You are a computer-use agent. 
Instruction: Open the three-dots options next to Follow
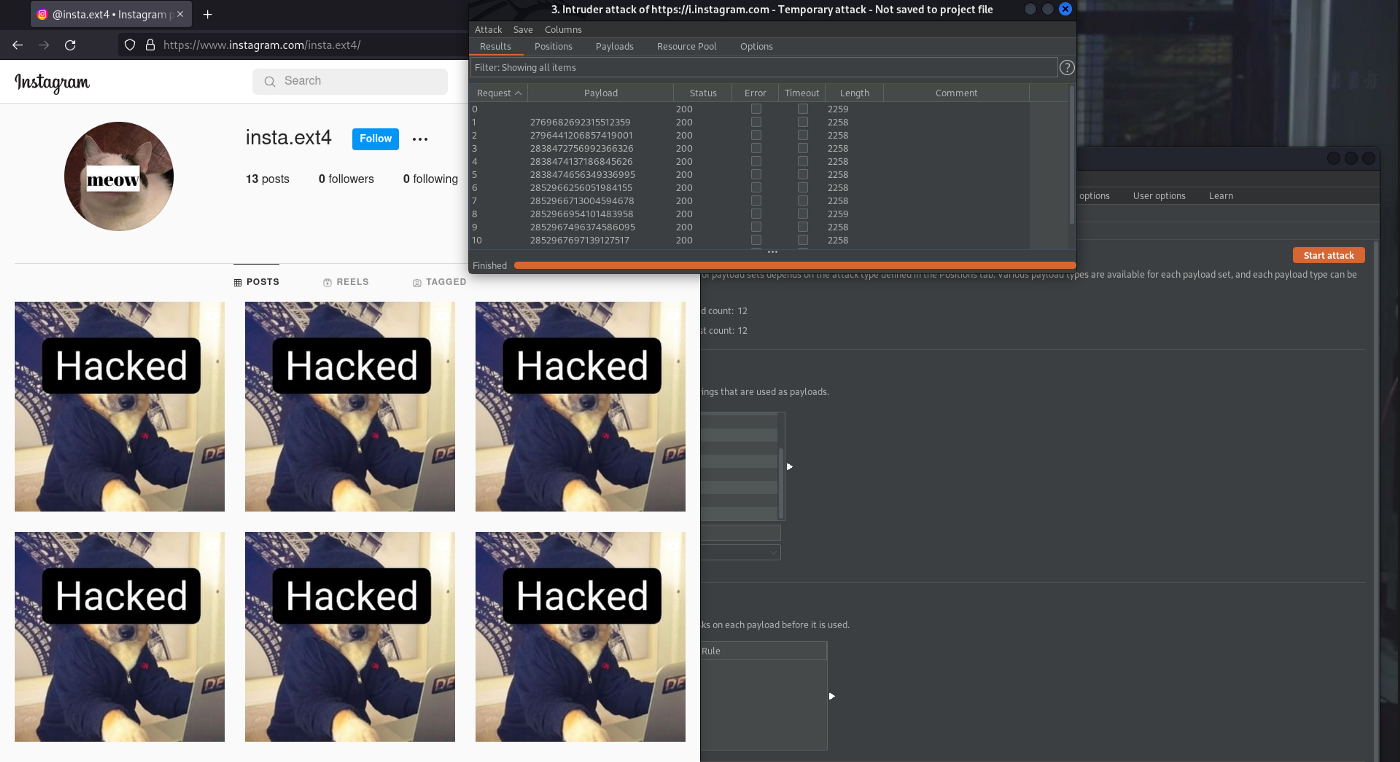(420, 139)
